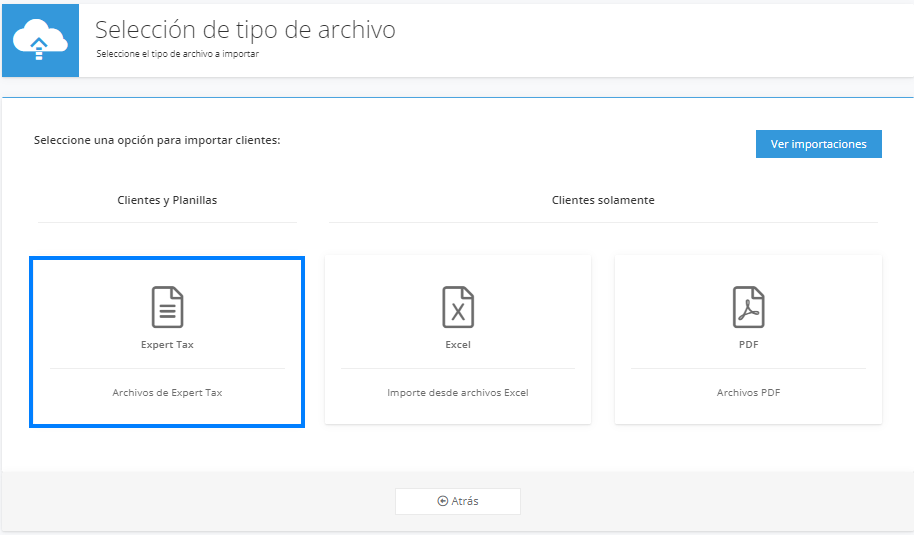Image resolution: width=914 pixels, height=535 pixels.
Task: Click 'Seleccione el tipo de archivo a importar' subtitle
Action: [x=178, y=54]
